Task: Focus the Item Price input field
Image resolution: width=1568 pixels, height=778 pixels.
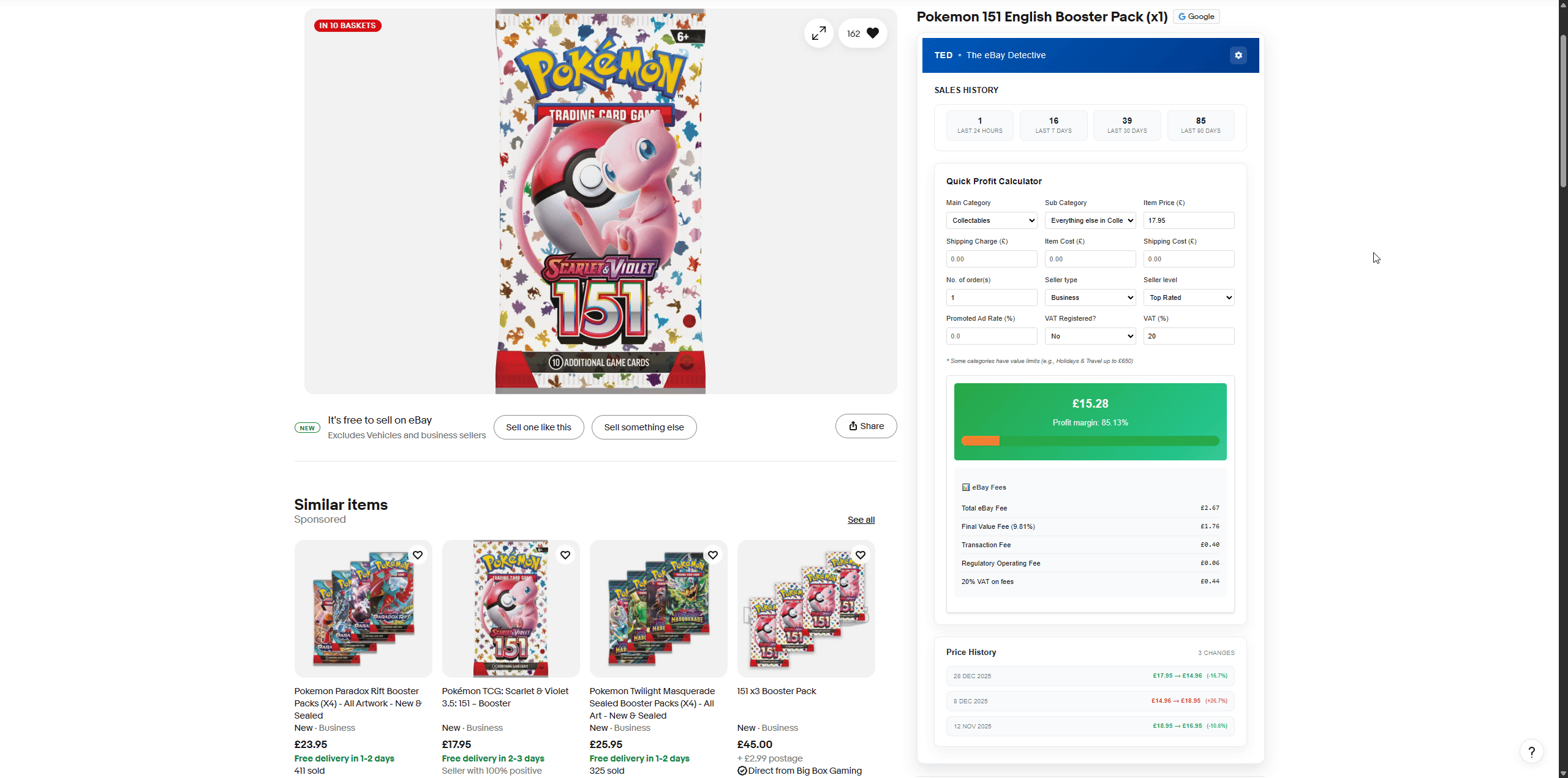Action: (1189, 220)
